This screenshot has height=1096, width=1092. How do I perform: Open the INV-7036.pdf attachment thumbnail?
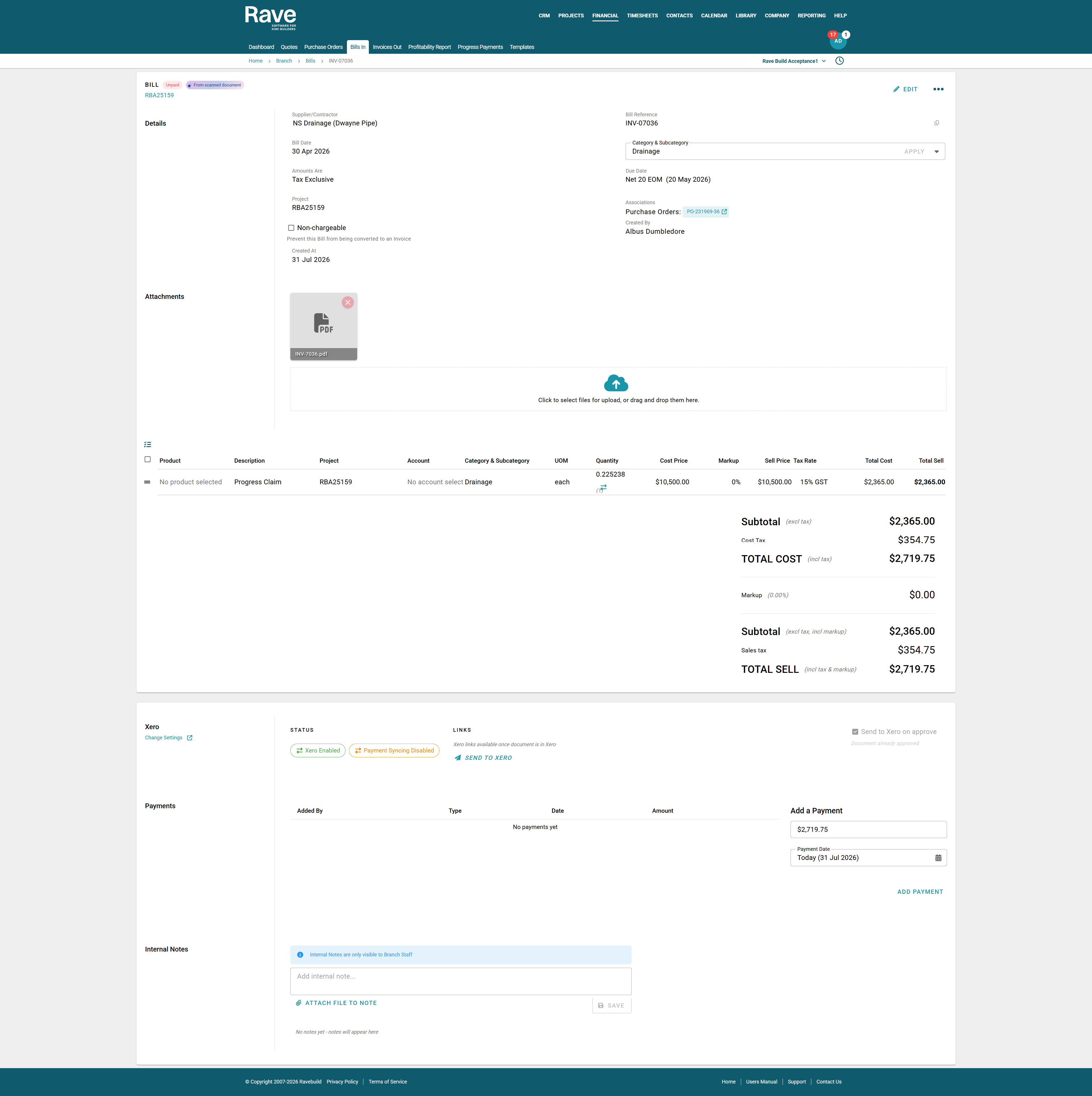click(323, 326)
